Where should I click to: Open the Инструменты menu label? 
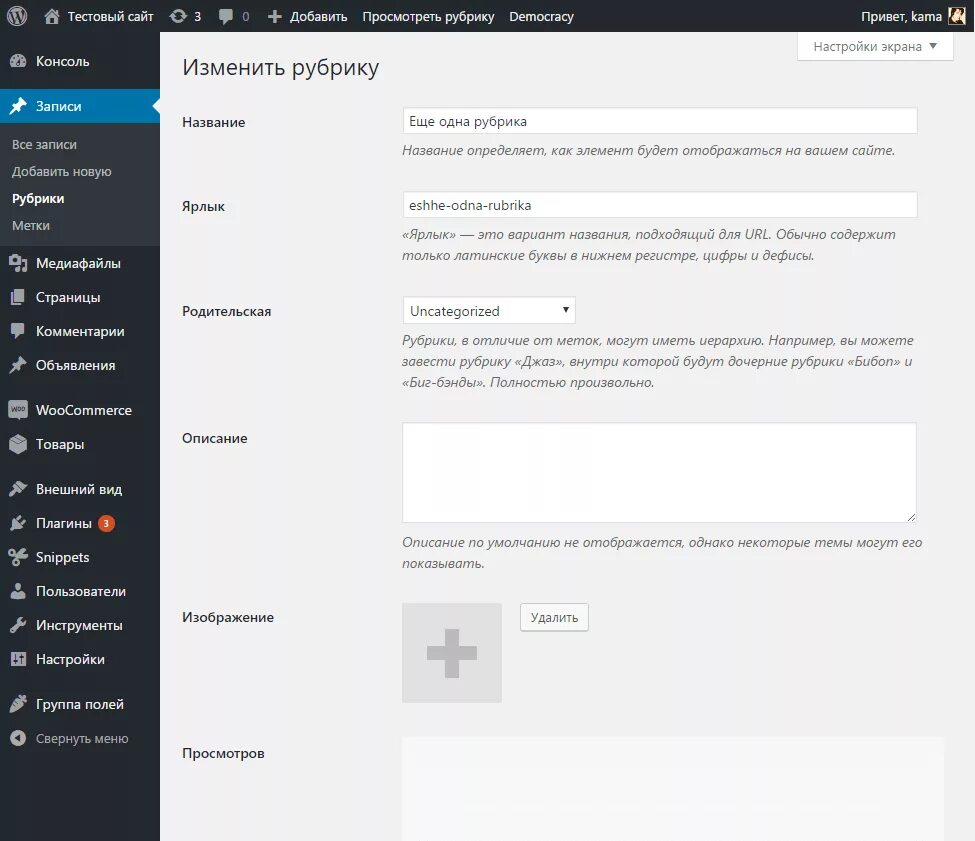(x=79, y=625)
